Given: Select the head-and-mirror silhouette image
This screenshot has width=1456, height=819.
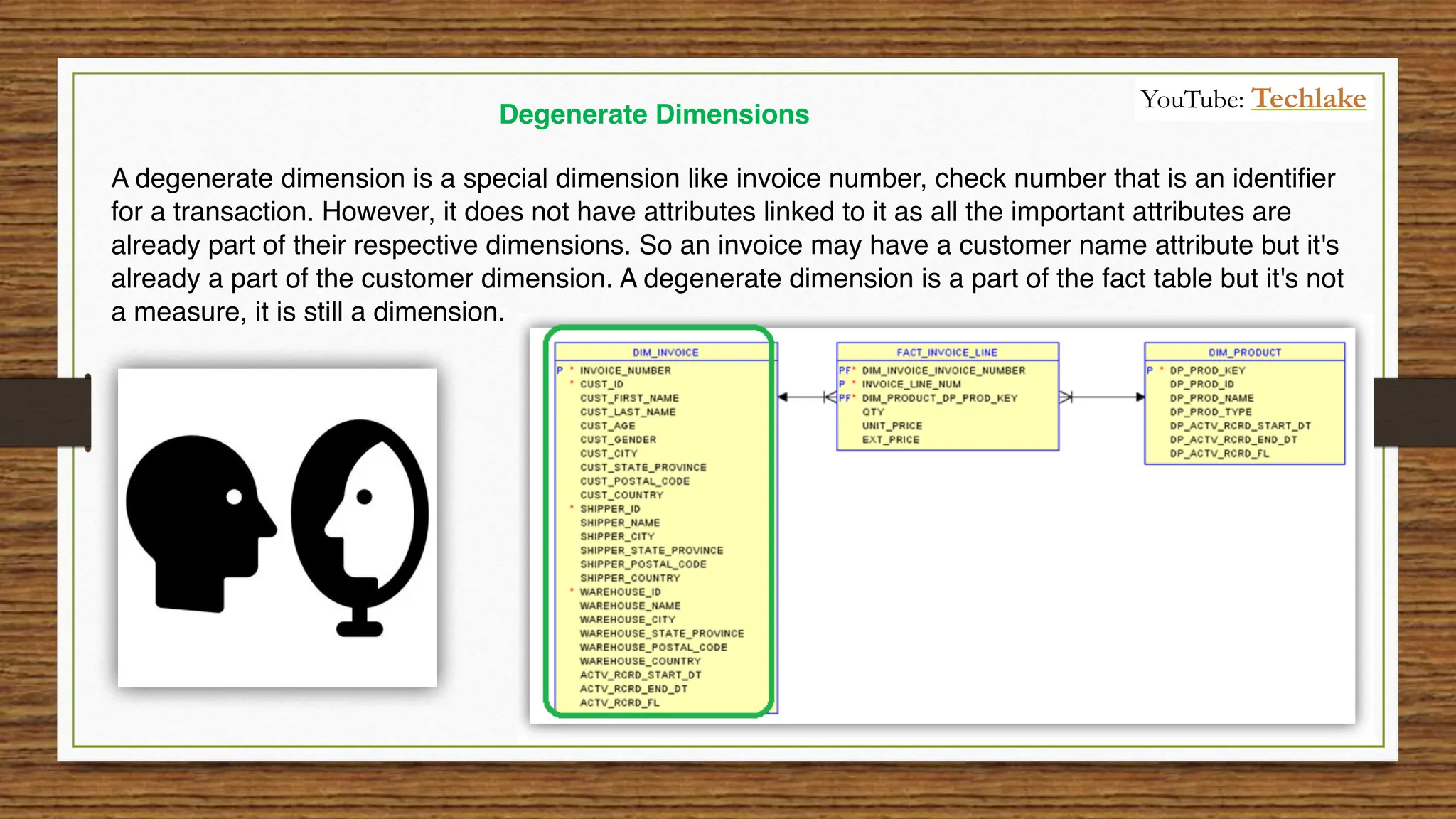Looking at the screenshot, I should click(x=277, y=528).
